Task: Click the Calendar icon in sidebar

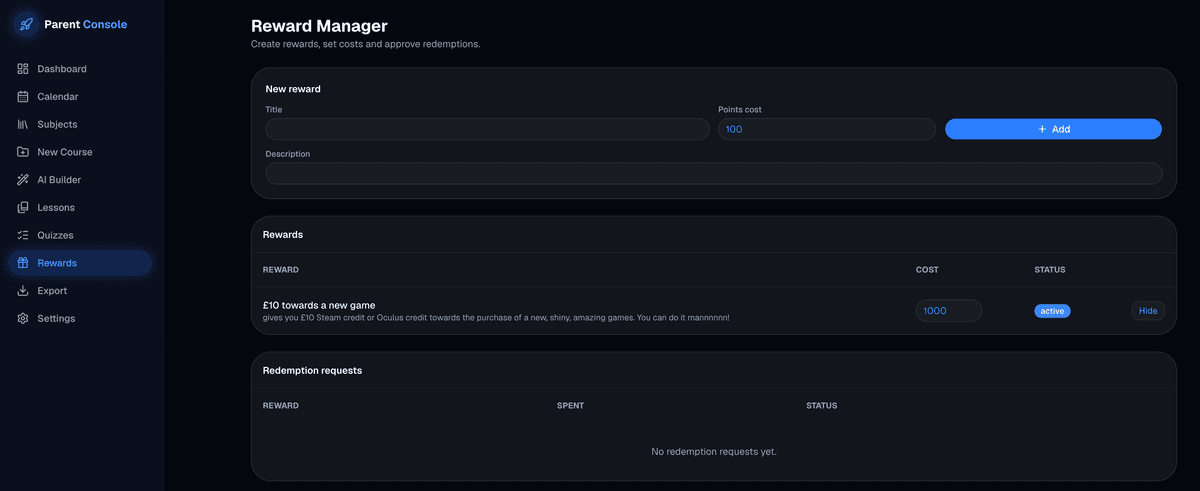Action: click(23, 97)
